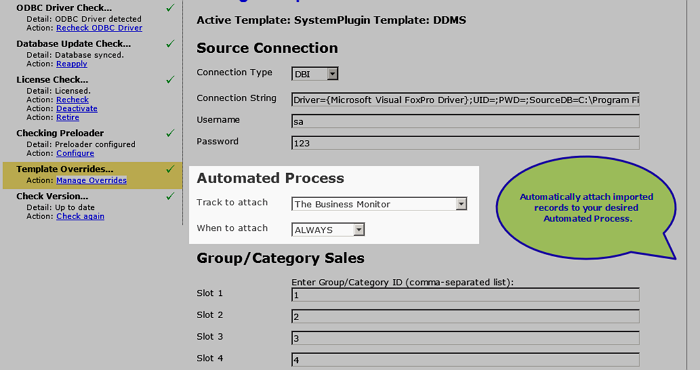700x370 pixels.
Task: Open the Connection Type DBI dropdown
Action: tap(315, 74)
